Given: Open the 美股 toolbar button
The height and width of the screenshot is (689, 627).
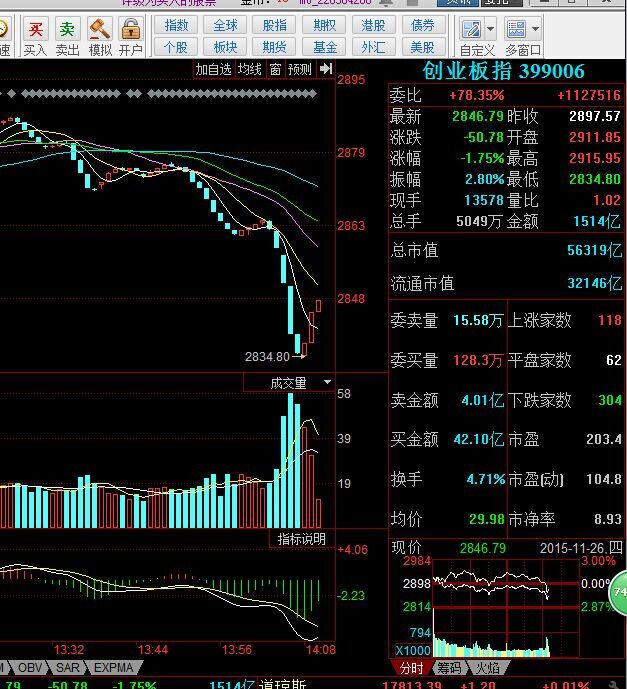Looking at the screenshot, I should click(423, 47).
